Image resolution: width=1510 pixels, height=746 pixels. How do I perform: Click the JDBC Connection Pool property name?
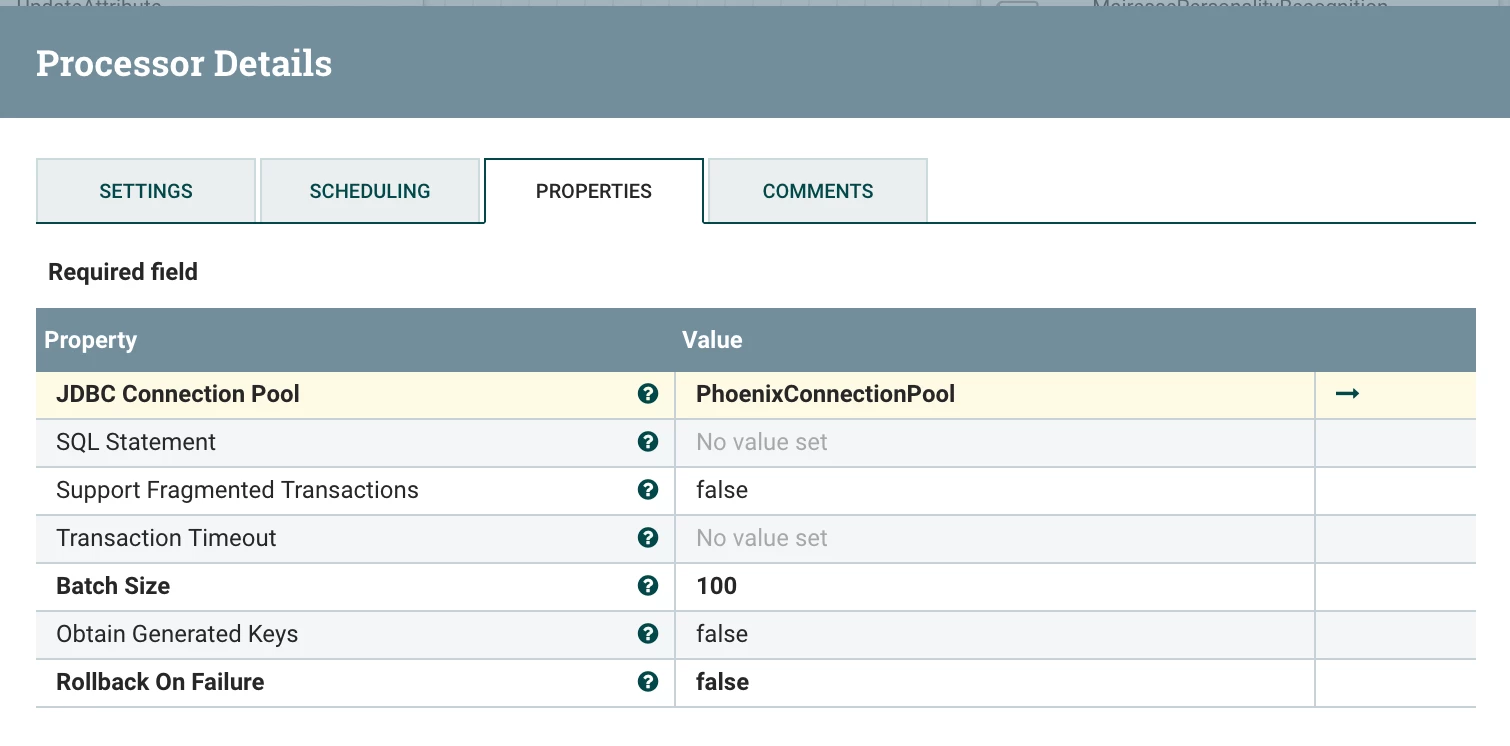pyautogui.click(x=178, y=394)
